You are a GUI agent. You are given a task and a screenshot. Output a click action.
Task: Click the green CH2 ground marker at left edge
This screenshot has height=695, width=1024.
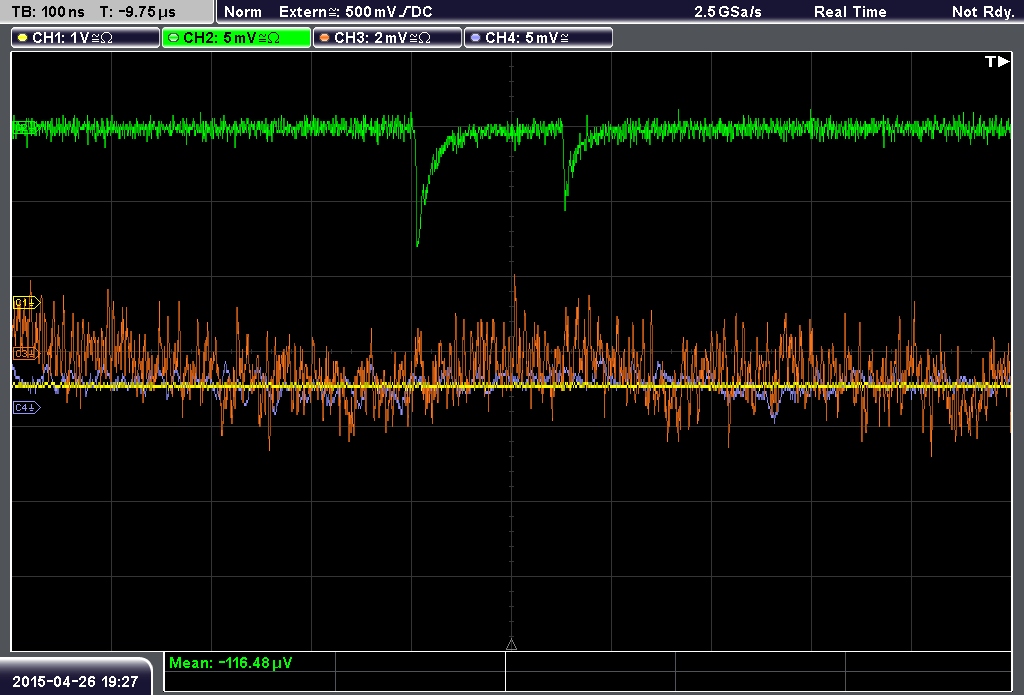[x=25, y=127]
